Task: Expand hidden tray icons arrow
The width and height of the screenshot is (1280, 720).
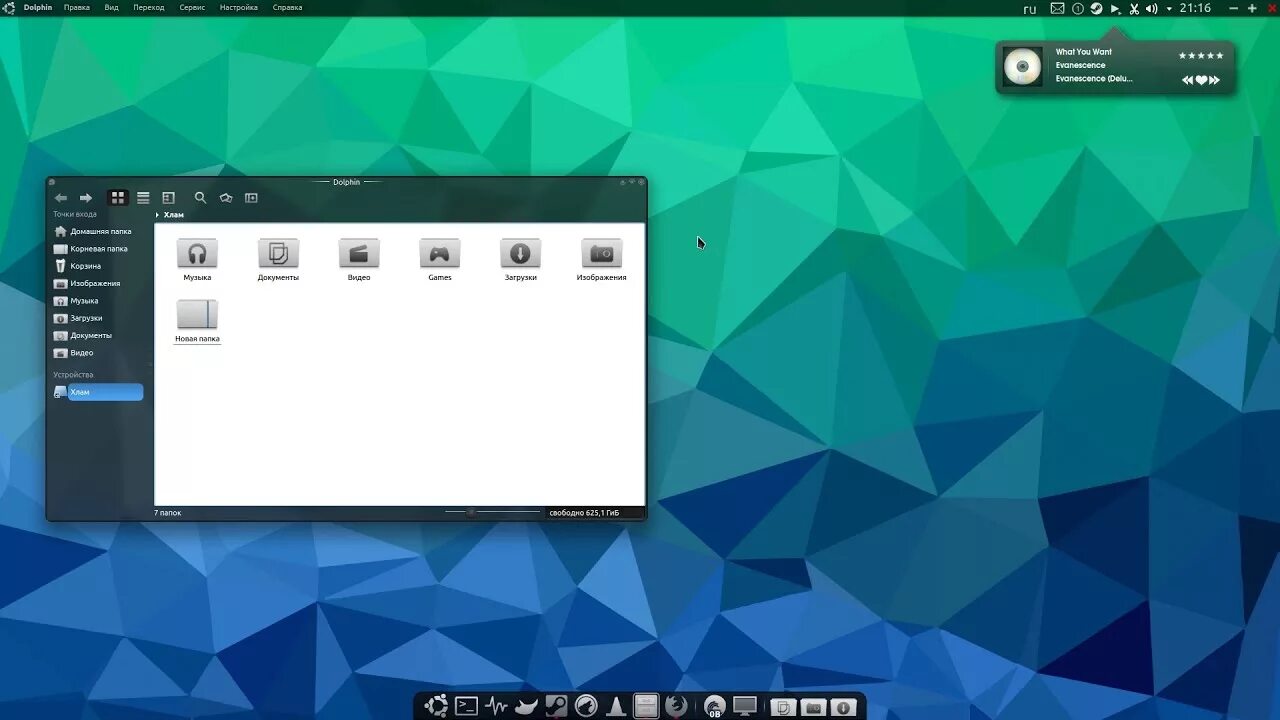Action: 1169,8
